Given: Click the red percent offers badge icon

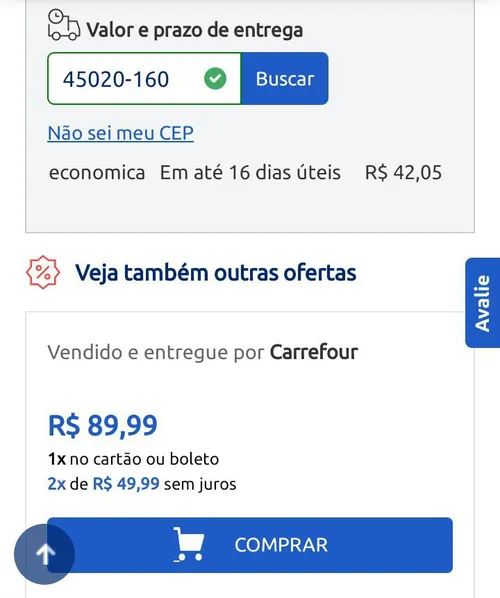Looking at the screenshot, I should pos(43,272).
